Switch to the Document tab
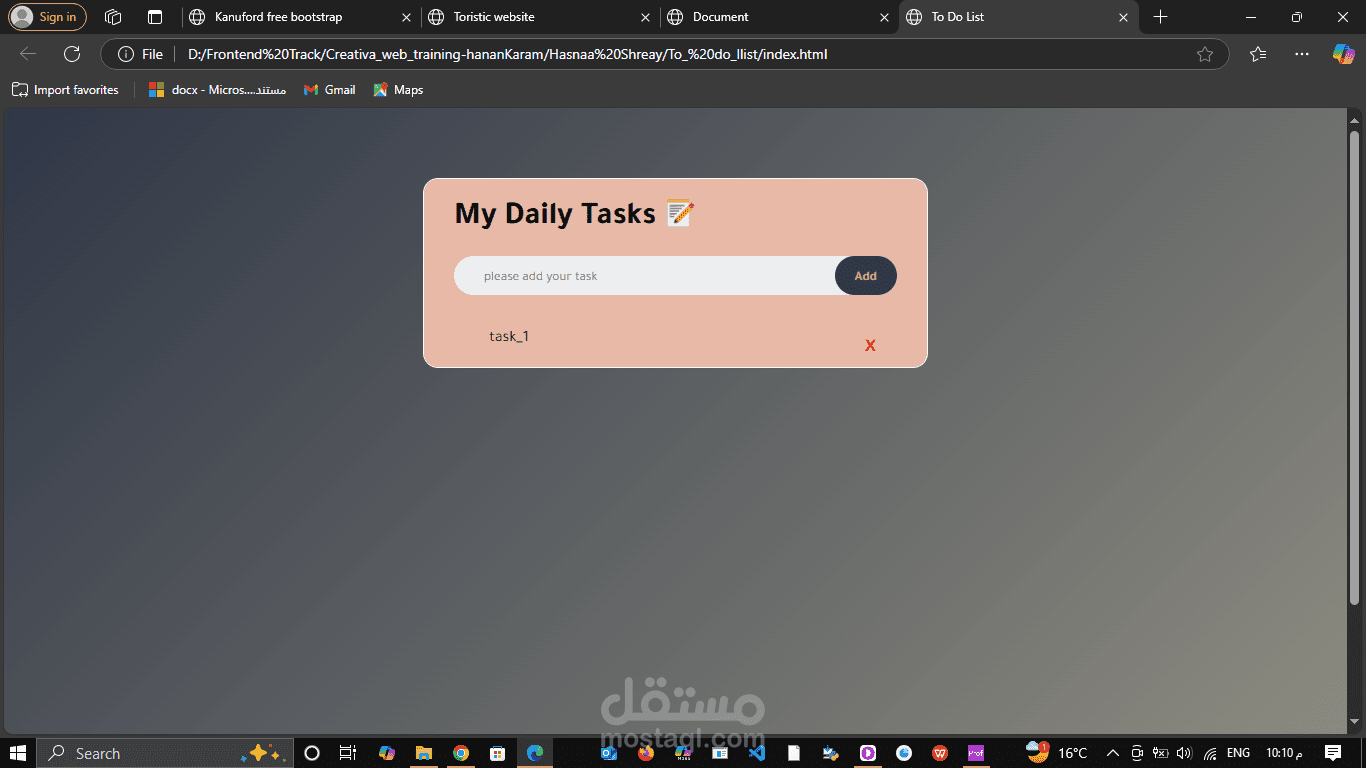The image size is (1366, 768). pyautogui.click(x=778, y=17)
